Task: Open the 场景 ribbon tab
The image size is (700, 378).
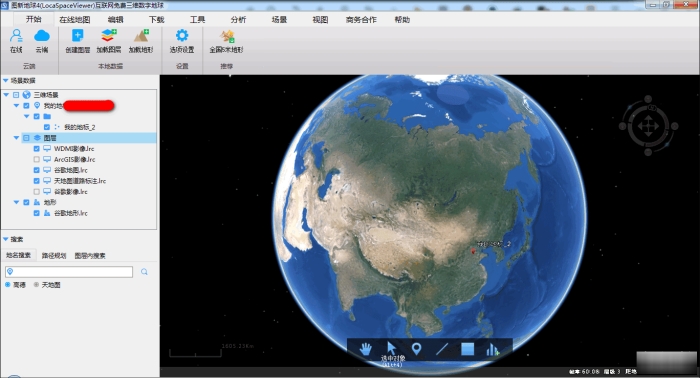Action: [279, 20]
